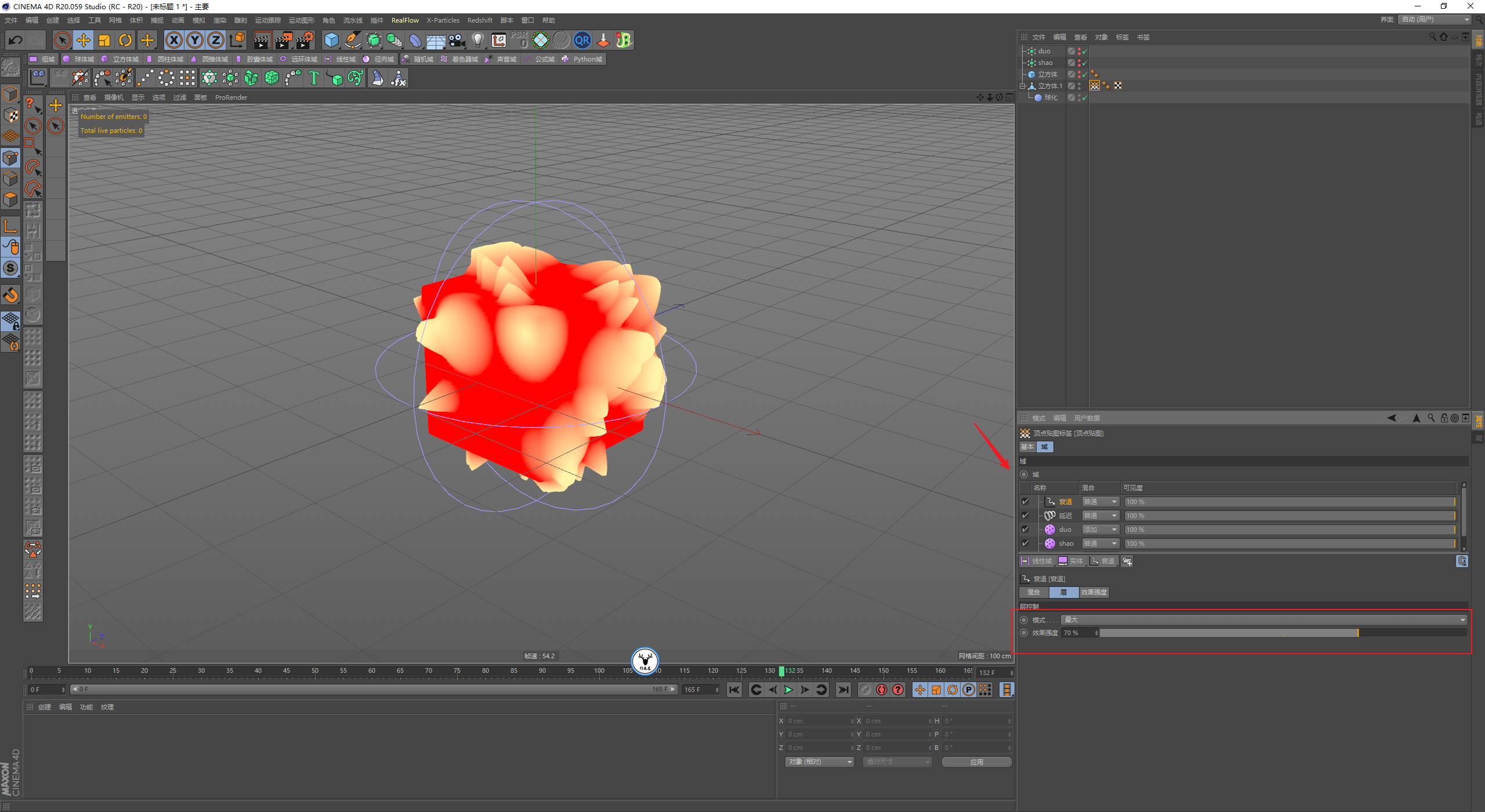
Task: Open blend mode dropdown for duo layer
Action: pos(1100,530)
